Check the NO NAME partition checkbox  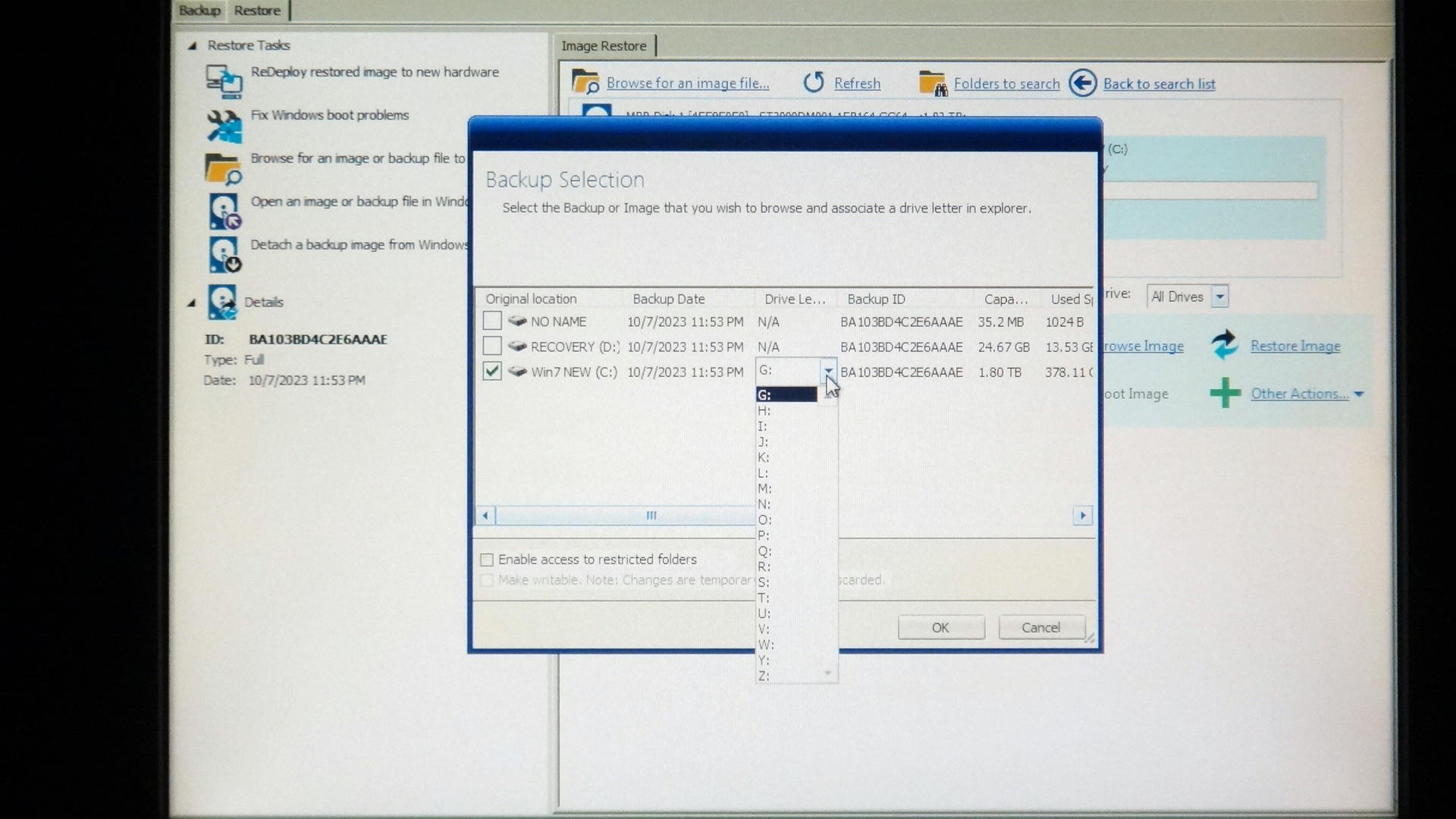tap(492, 321)
